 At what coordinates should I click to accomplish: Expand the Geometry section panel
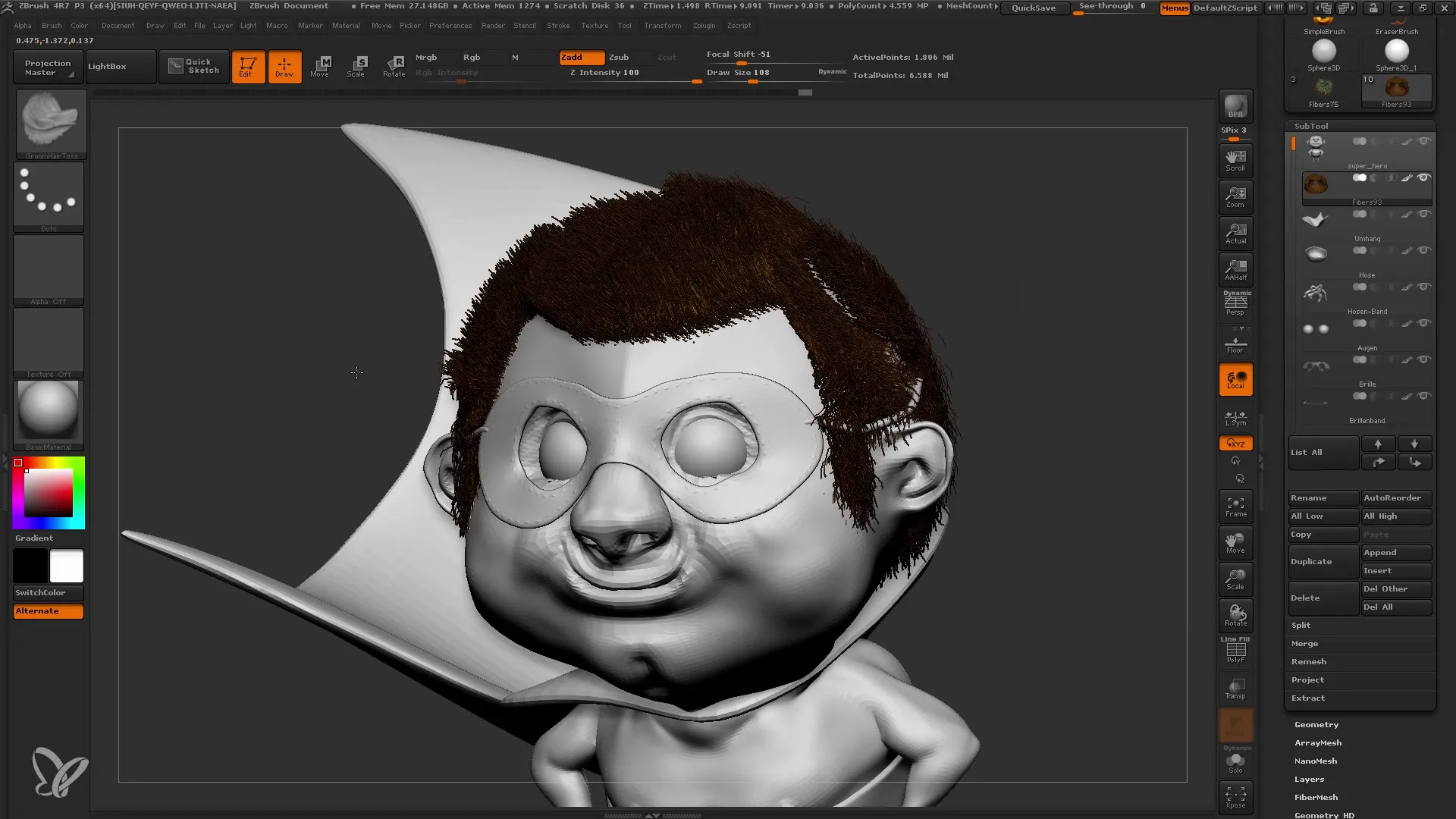pyautogui.click(x=1316, y=724)
